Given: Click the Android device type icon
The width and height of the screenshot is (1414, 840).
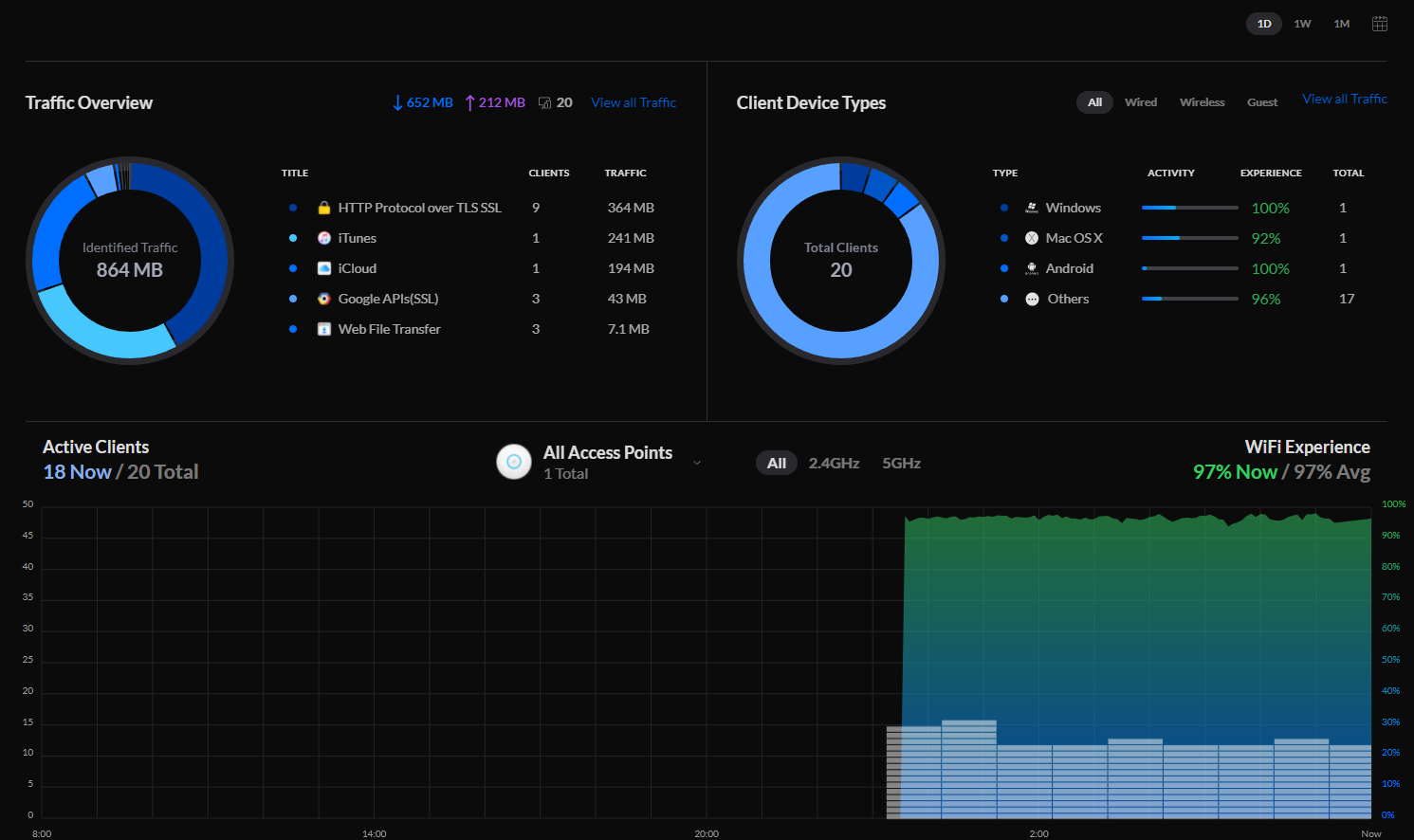Looking at the screenshot, I should tap(1032, 268).
